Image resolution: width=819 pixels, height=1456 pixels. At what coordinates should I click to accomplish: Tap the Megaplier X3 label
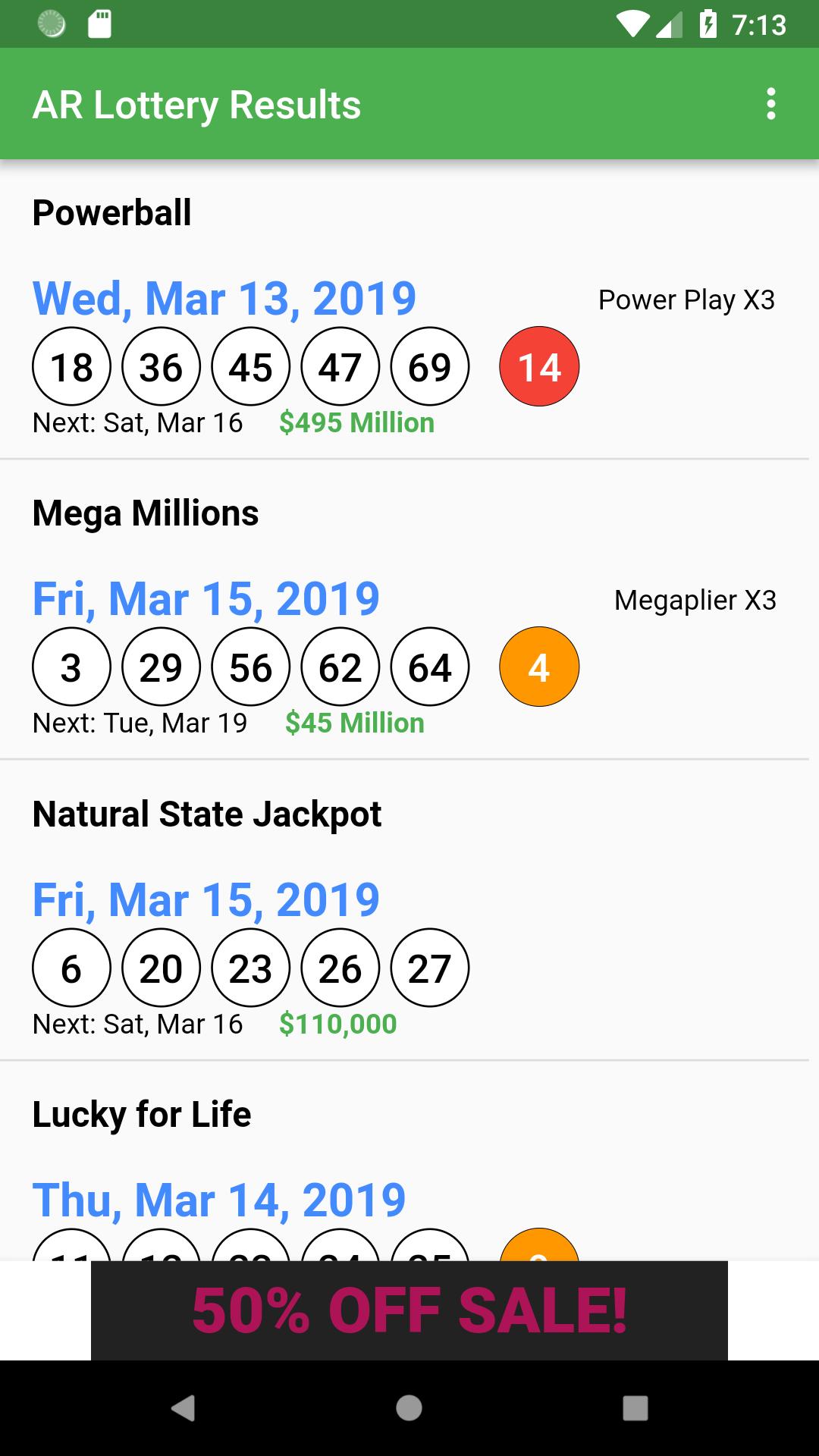point(695,600)
